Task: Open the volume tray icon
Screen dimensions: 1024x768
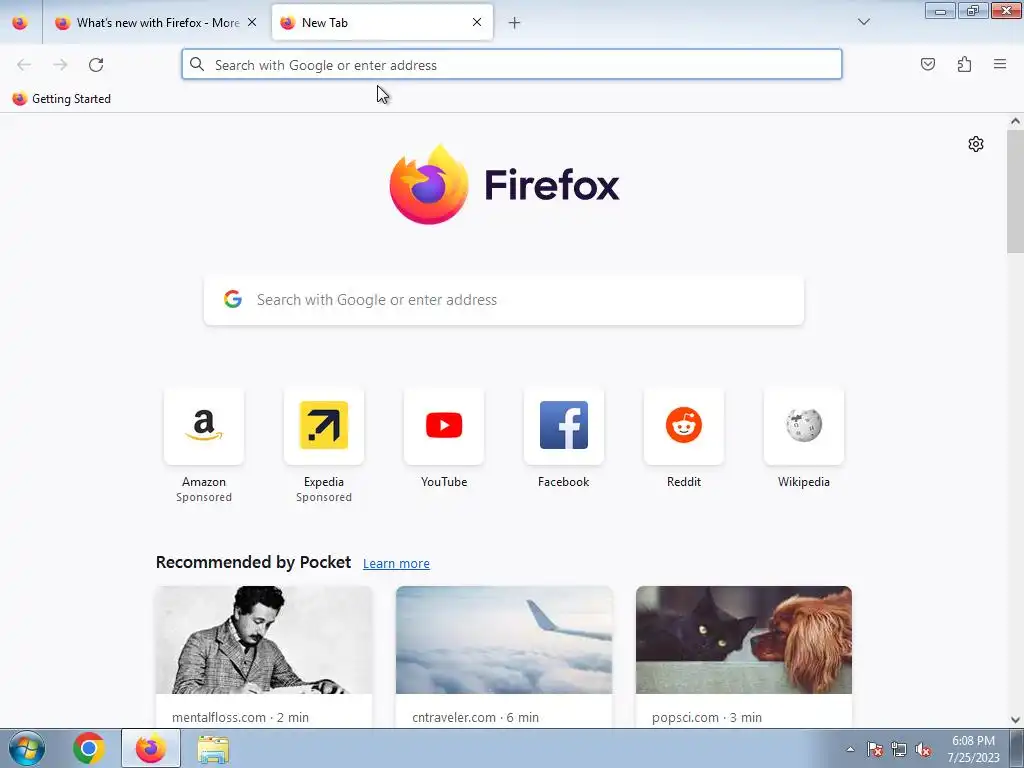Action: (x=923, y=750)
